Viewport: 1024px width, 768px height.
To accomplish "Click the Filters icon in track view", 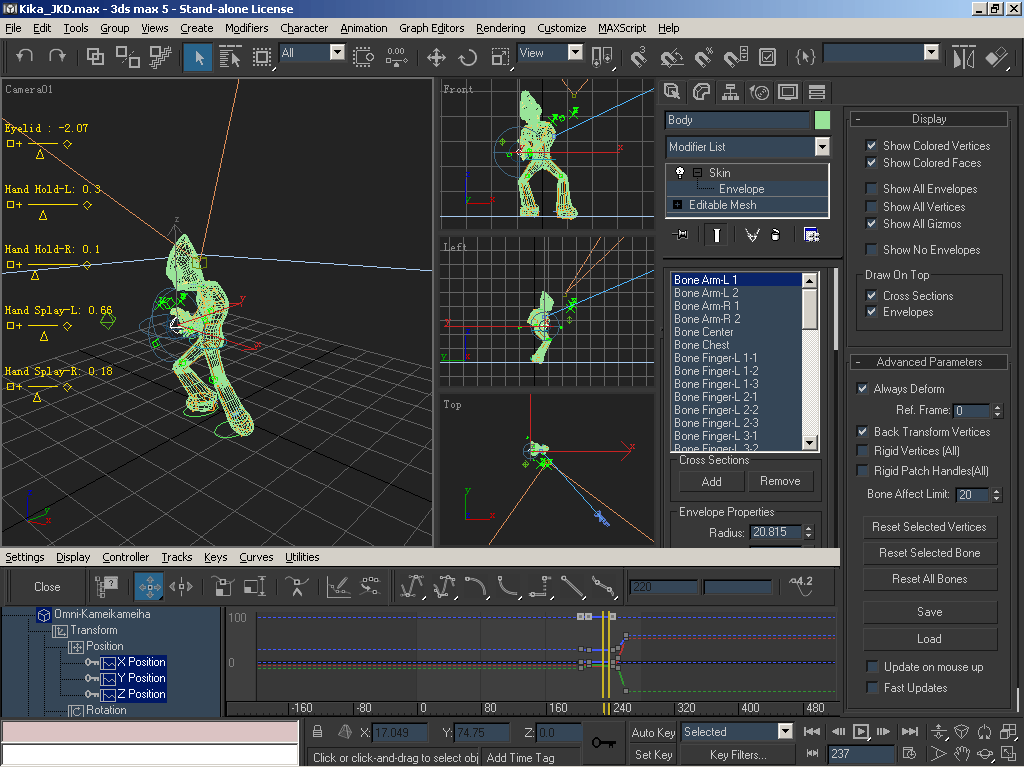I will coord(106,586).
